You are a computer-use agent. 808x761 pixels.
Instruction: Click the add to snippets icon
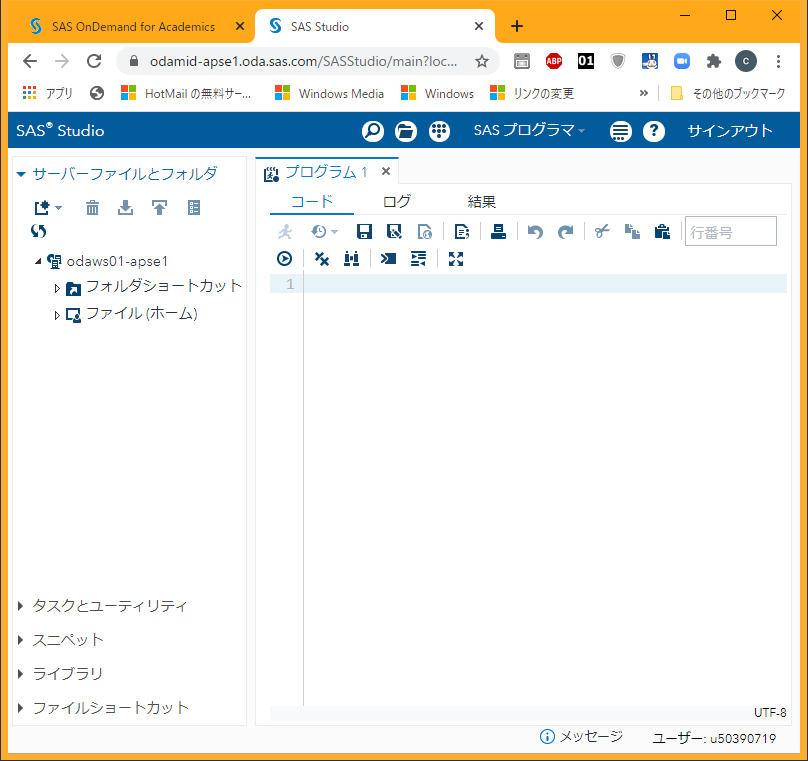pos(462,232)
